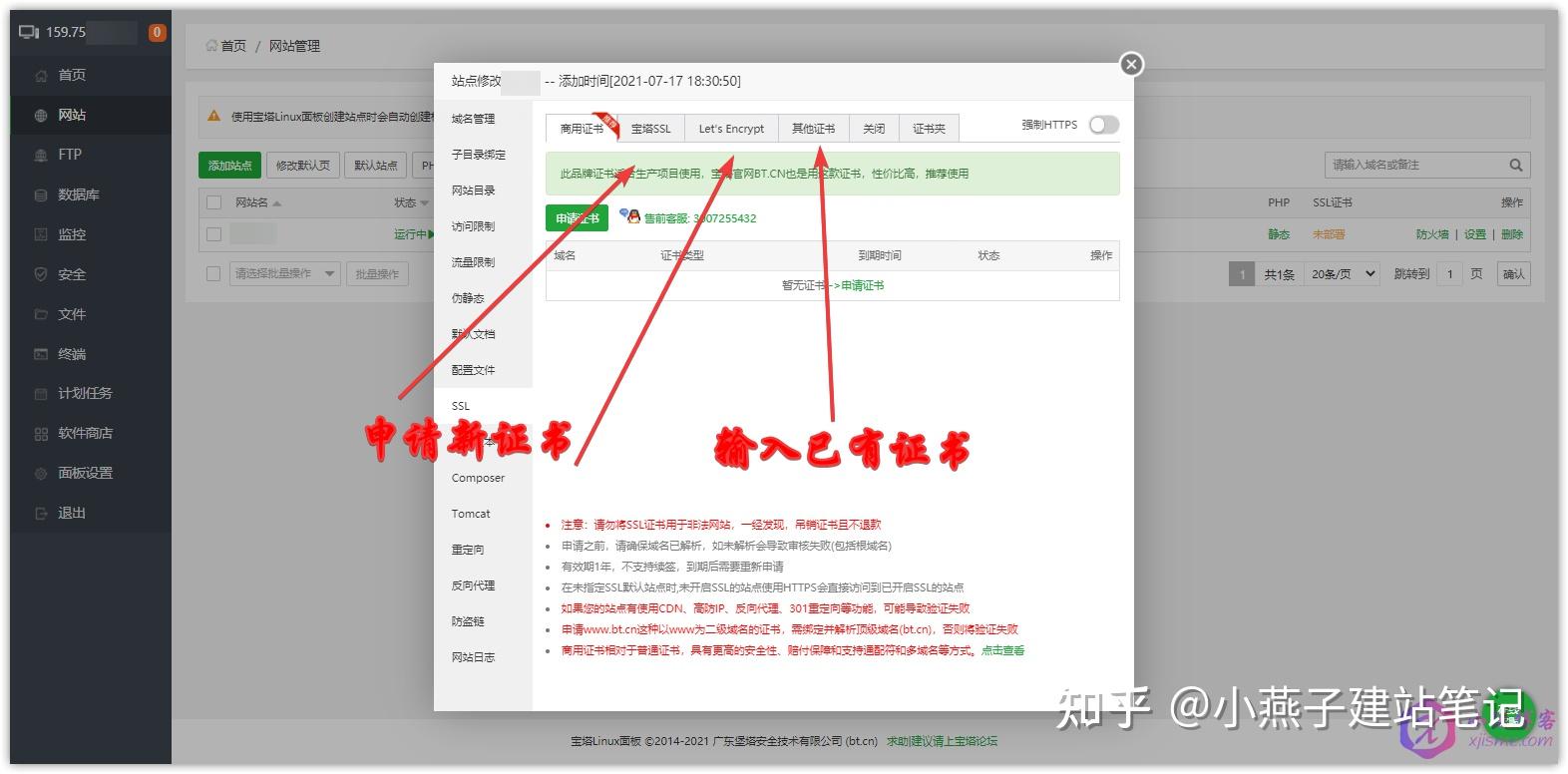The height and width of the screenshot is (774, 1568).
Task: Open 软件商店 in the sidebar
Action: pyautogui.click(x=85, y=433)
